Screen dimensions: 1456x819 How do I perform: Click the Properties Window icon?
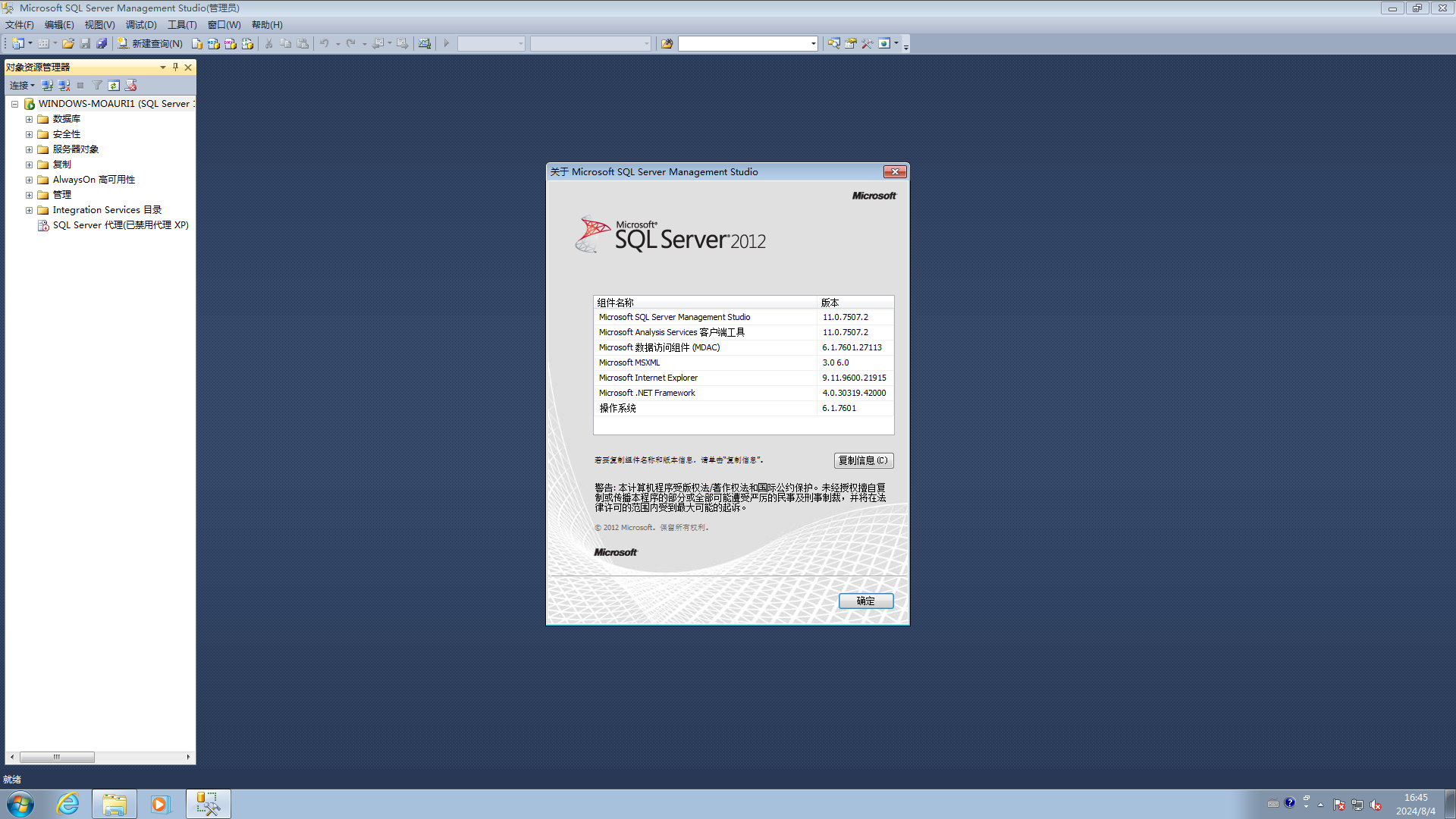[x=851, y=44]
